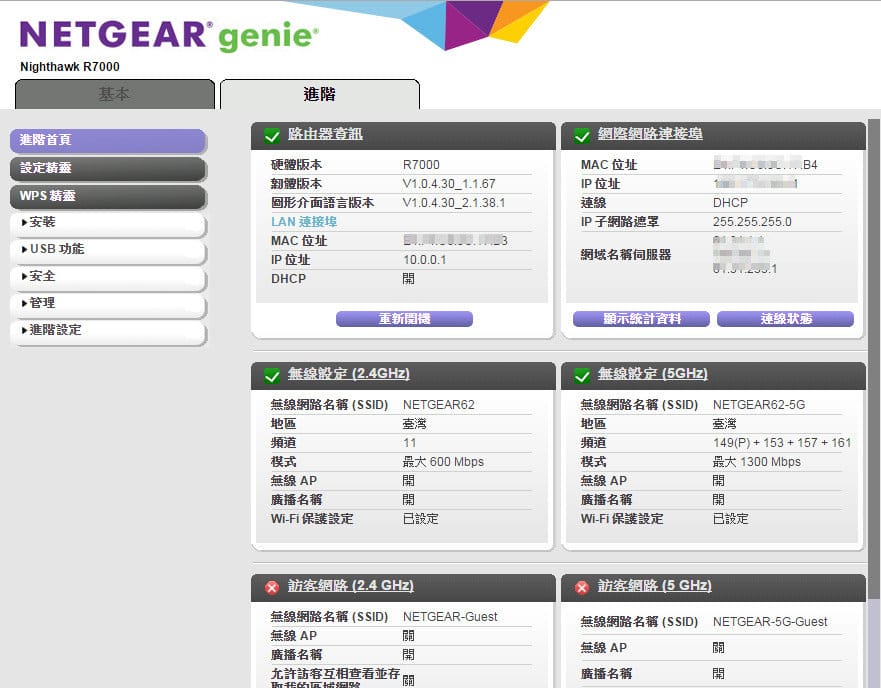This screenshot has height=688, width=881.
Task: Open the 訪客網路 (5 GHz) header link
Action: [x=655, y=585]
